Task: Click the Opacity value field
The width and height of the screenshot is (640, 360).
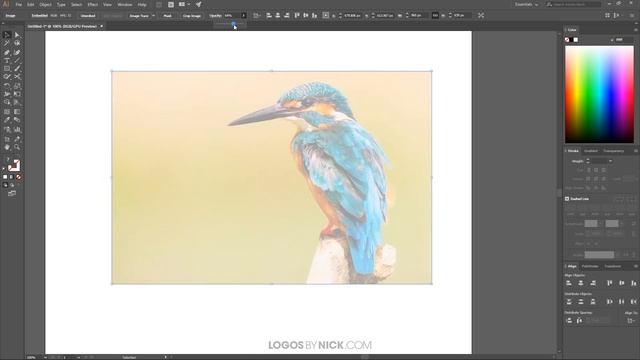Action: (231, 16)
